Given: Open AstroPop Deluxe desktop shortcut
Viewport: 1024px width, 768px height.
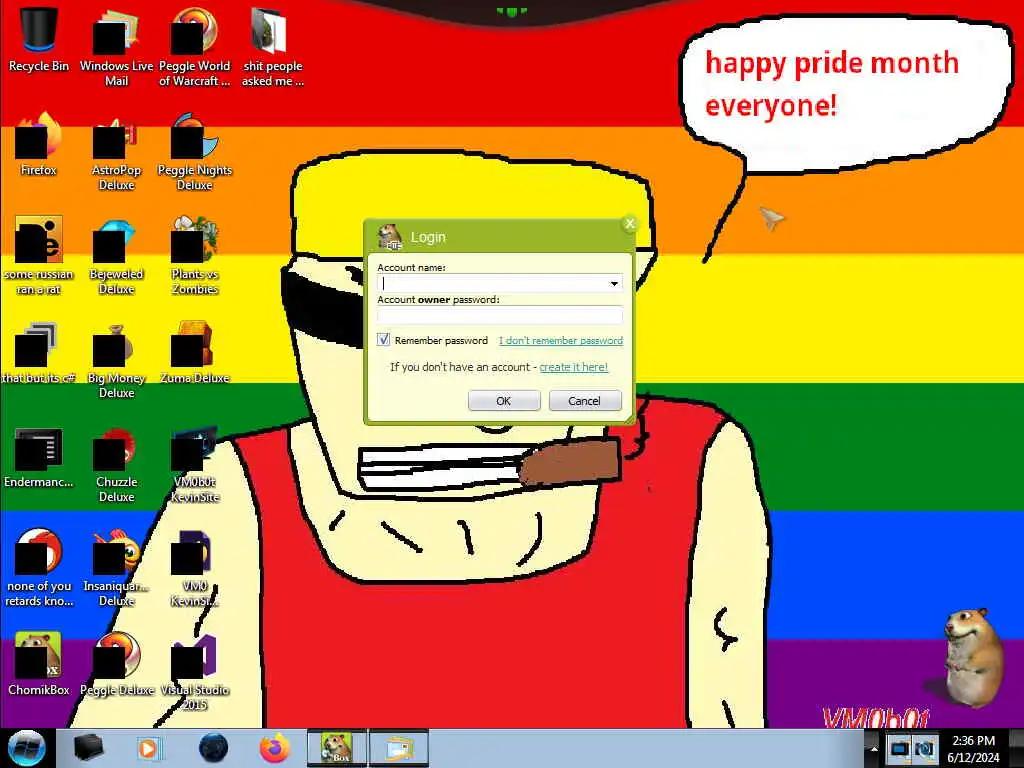Looking at the screenshot, I should [116, 152].
